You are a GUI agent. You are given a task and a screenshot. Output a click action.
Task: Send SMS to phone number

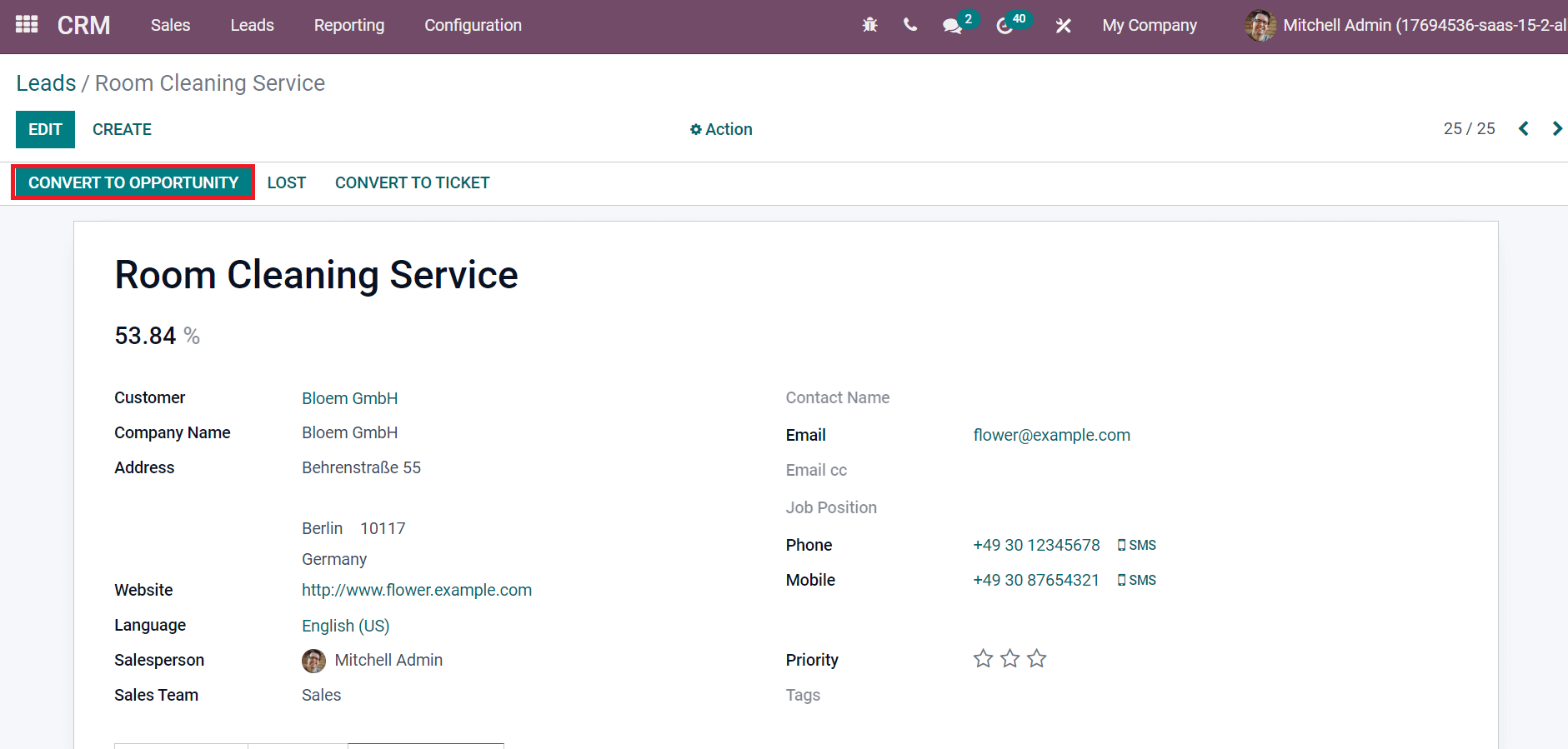1137,545
